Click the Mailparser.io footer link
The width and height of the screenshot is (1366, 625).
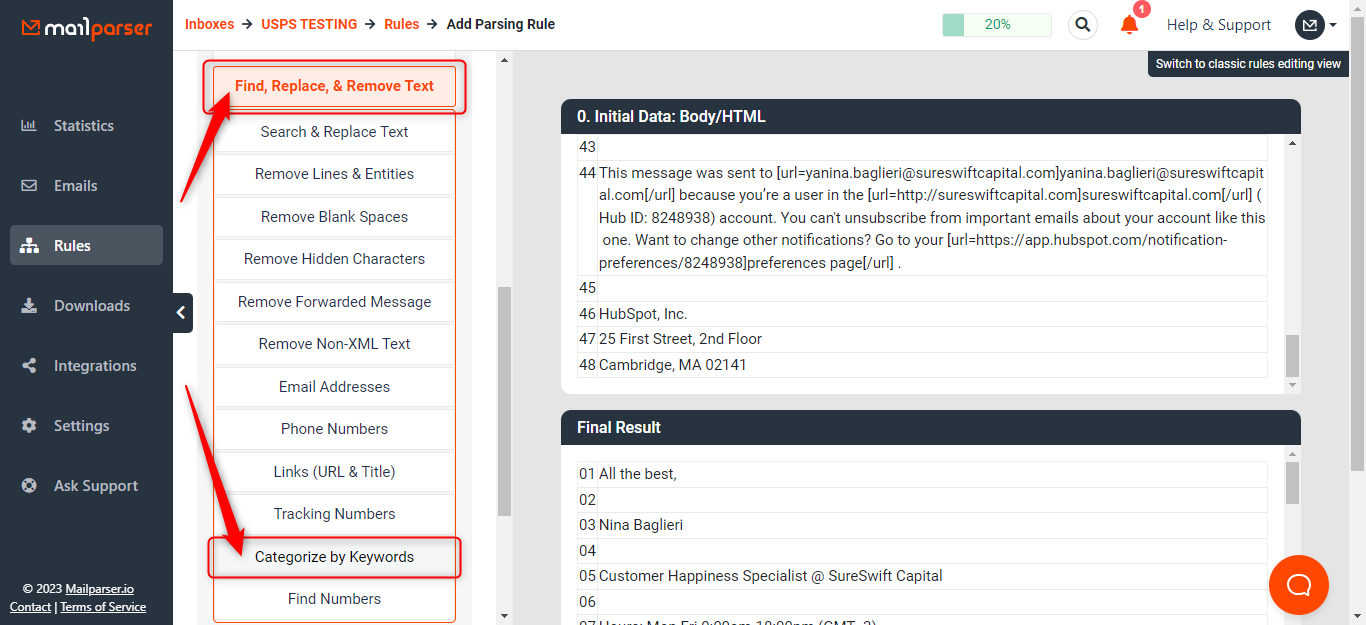coord(99,589)
